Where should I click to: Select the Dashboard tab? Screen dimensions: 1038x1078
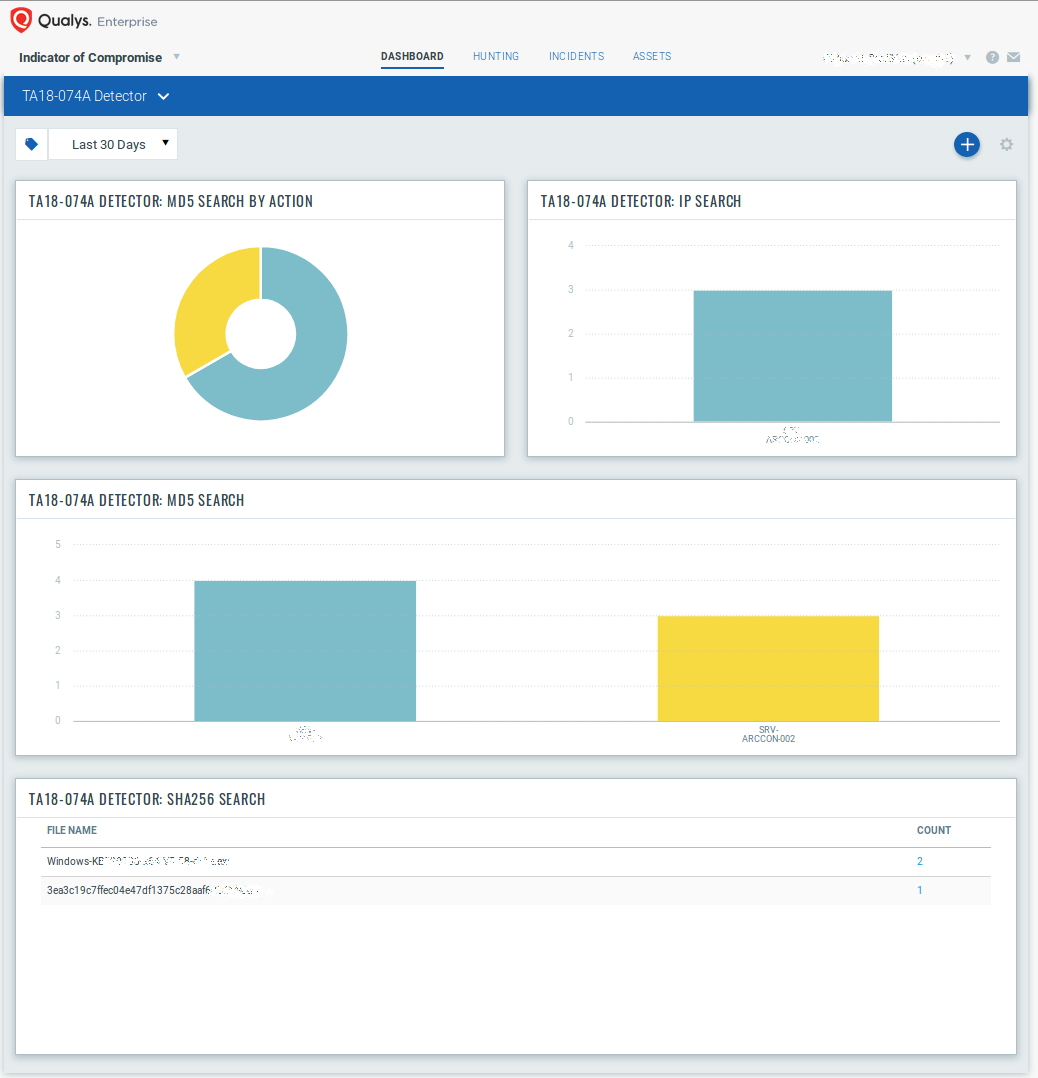pos(412,57)
